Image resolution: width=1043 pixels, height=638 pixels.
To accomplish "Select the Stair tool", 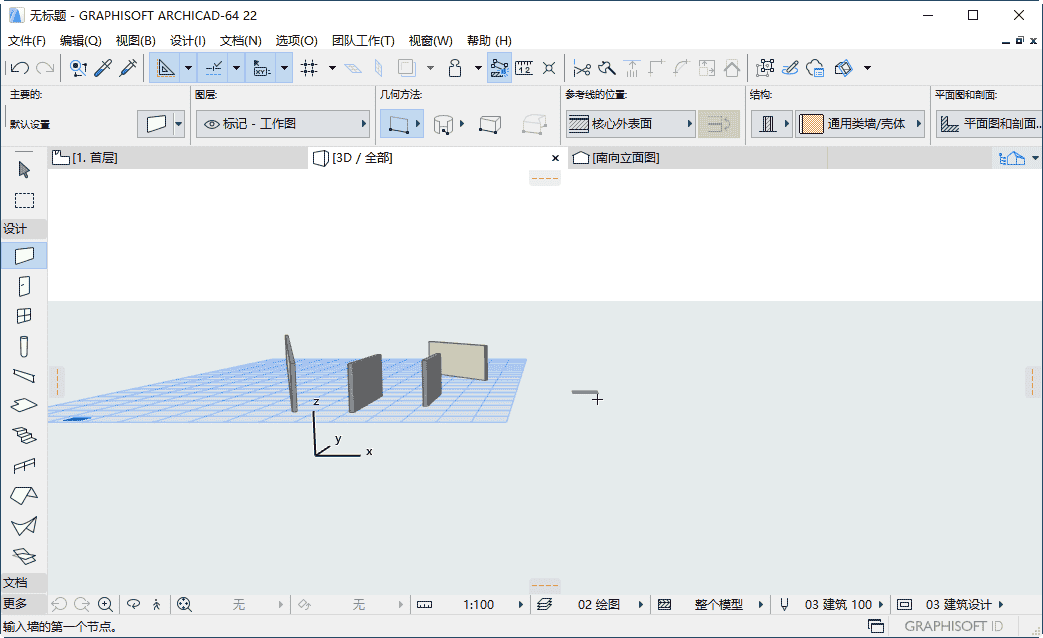I will click(x=23, y=436).
